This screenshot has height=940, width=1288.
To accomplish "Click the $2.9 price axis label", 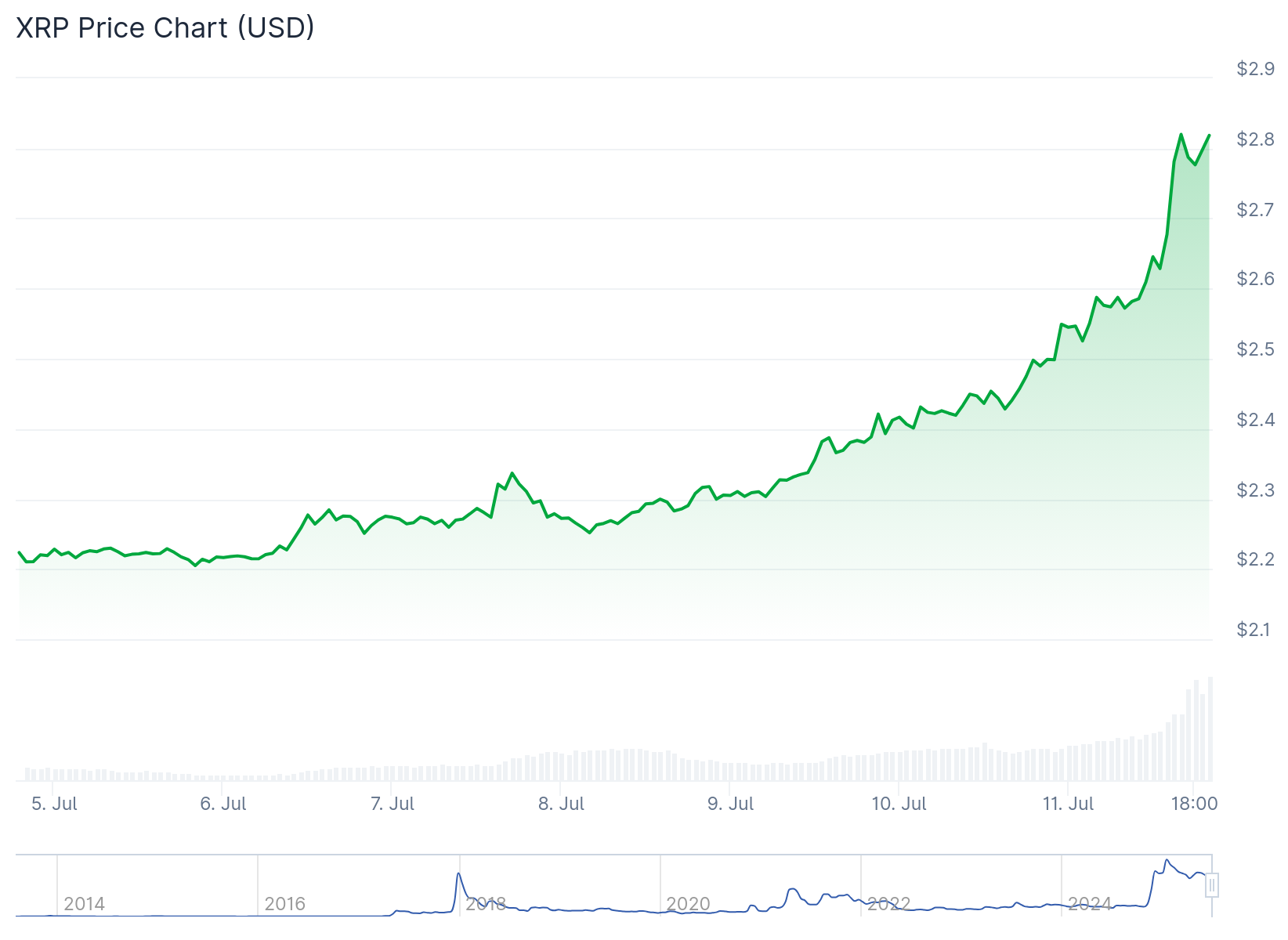I will tap(1256, 69).
